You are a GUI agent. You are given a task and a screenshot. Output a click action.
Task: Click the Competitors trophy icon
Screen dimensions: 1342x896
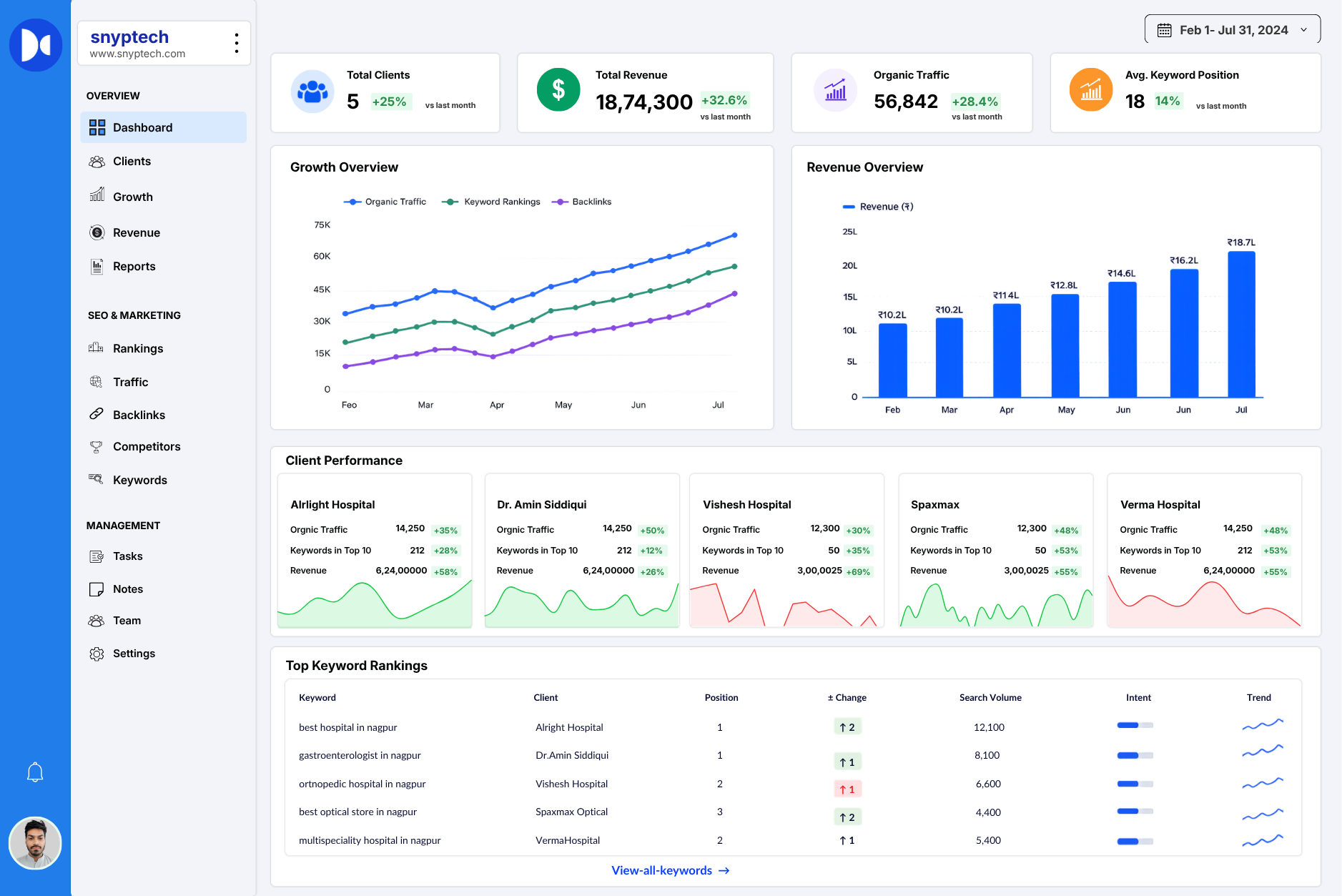pyautogui.click(x=96, y=447)
